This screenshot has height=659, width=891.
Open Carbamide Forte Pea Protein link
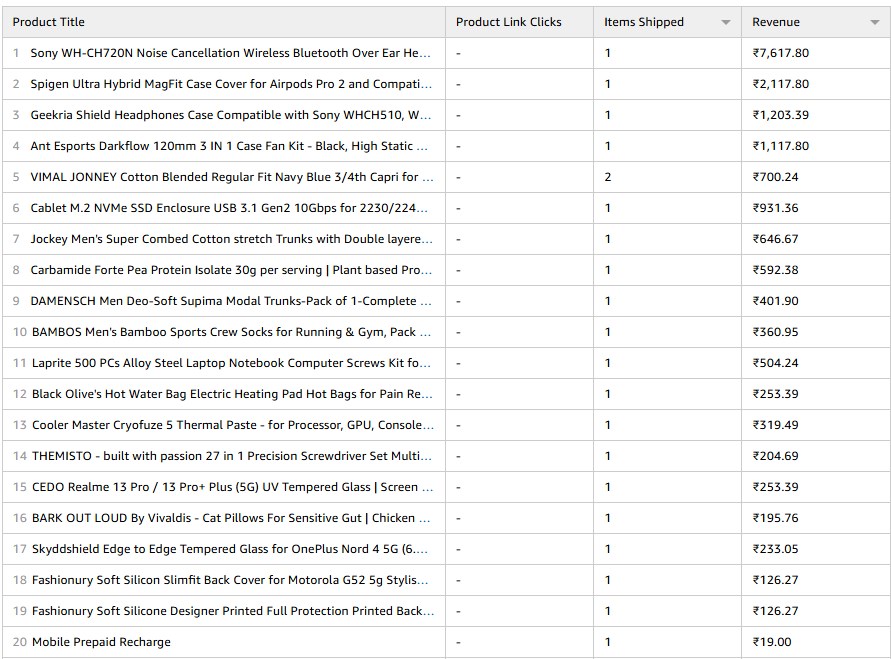click(230, 270)
